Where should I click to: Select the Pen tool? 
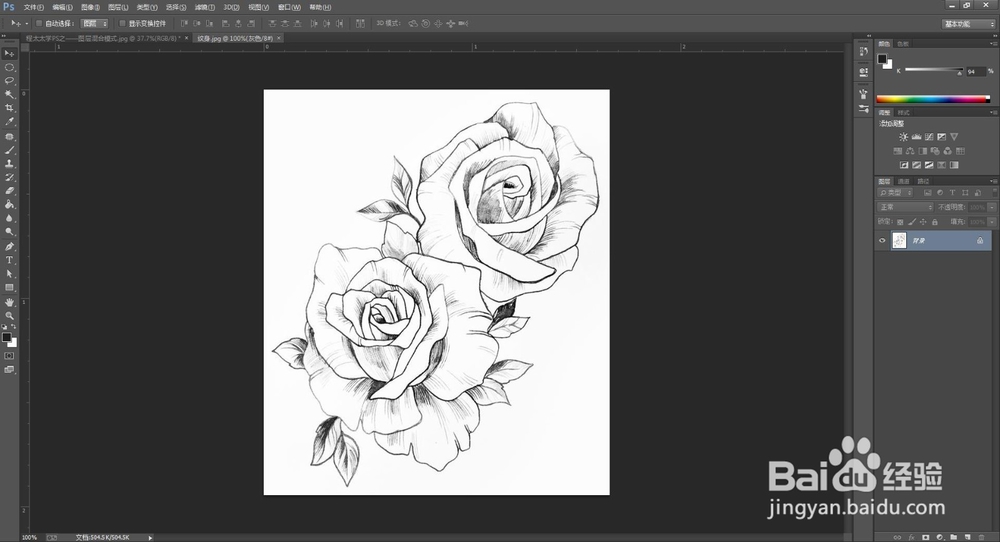[9, 247]
